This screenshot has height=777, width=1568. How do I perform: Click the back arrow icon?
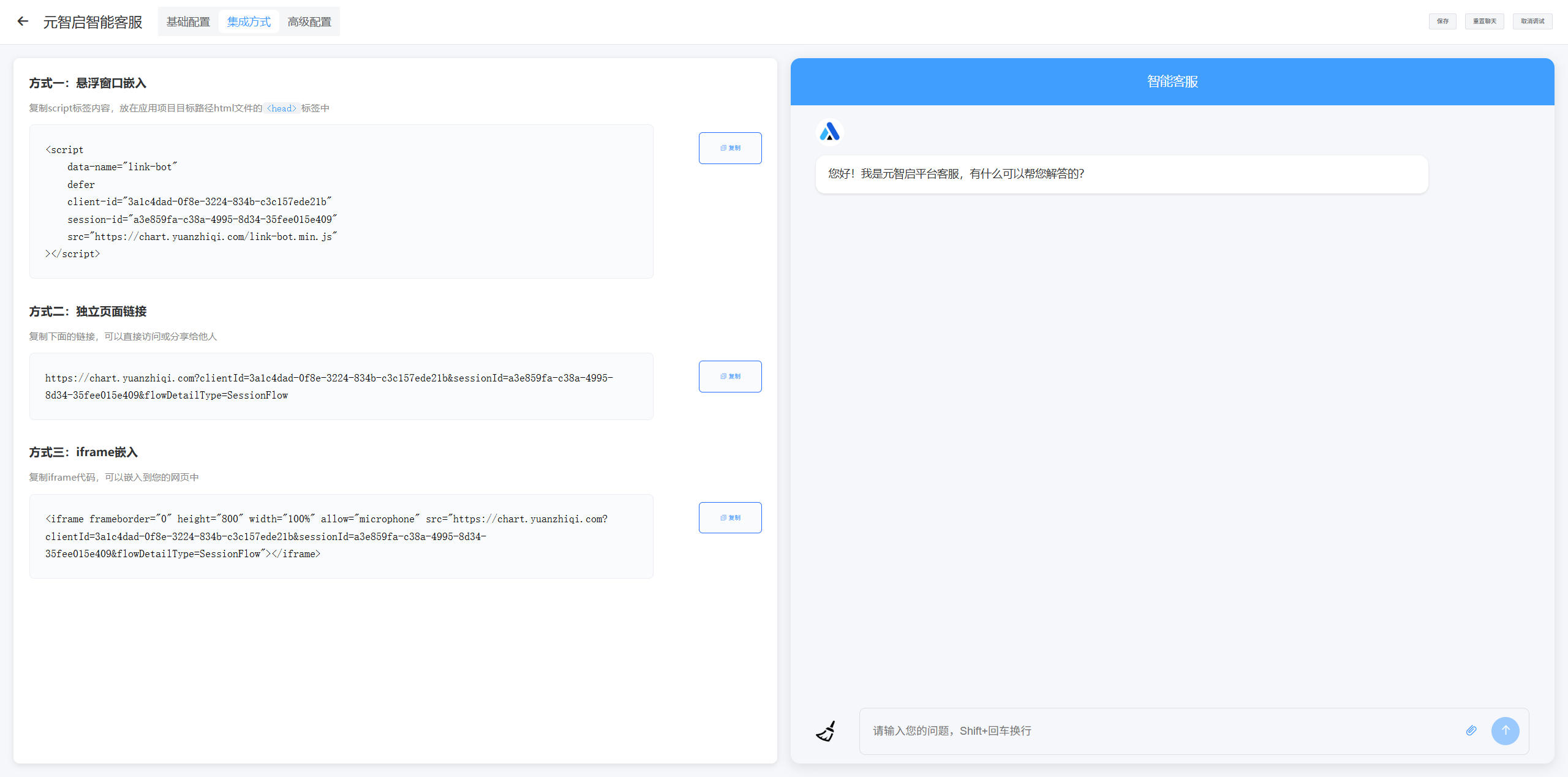pos(23,21)
